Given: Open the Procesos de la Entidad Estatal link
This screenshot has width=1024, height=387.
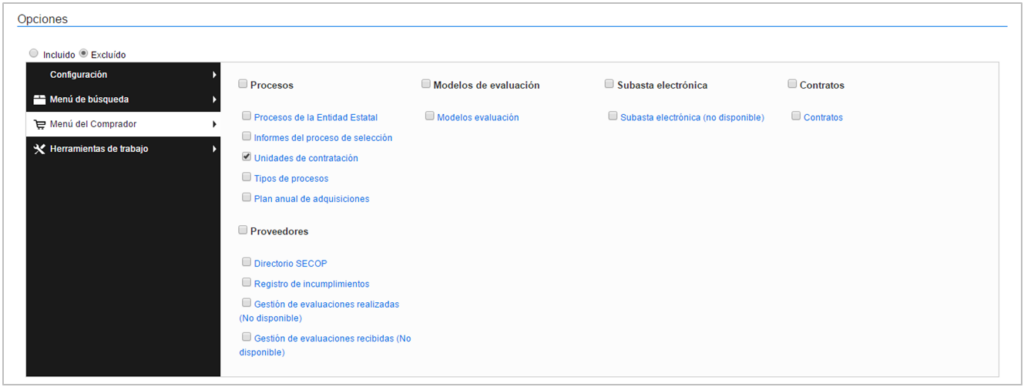Looking at the screenshot, I should click(x=315, y=117).
